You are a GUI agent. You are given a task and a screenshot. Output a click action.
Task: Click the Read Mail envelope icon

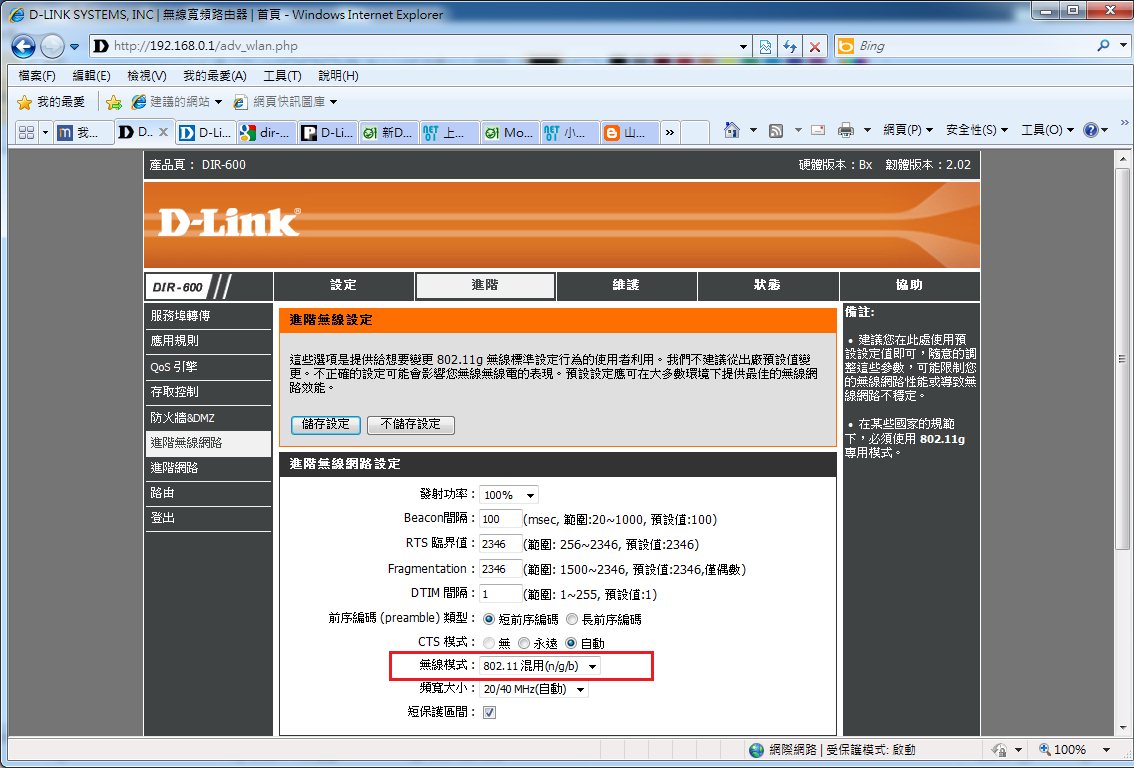coord(818,131)
